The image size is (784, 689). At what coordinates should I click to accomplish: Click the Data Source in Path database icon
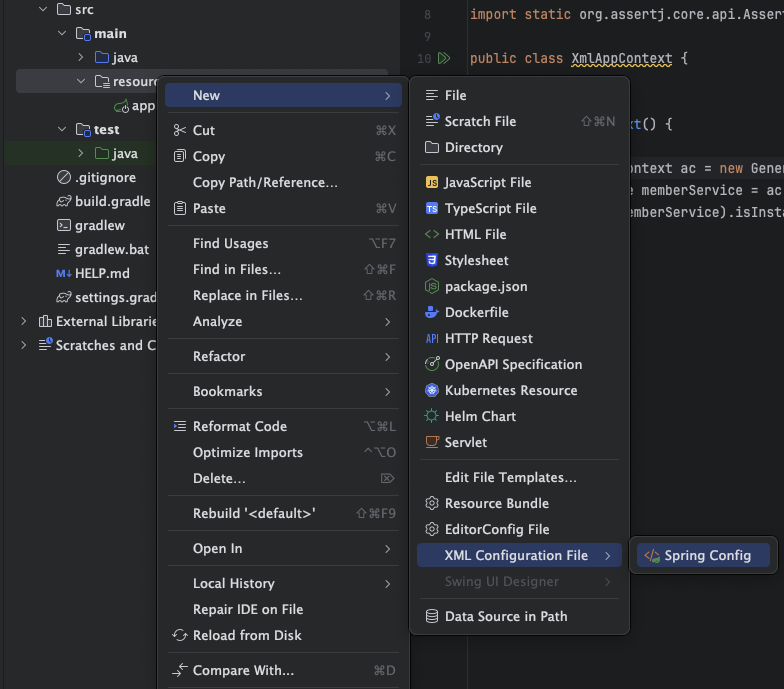tap(432, 616)
